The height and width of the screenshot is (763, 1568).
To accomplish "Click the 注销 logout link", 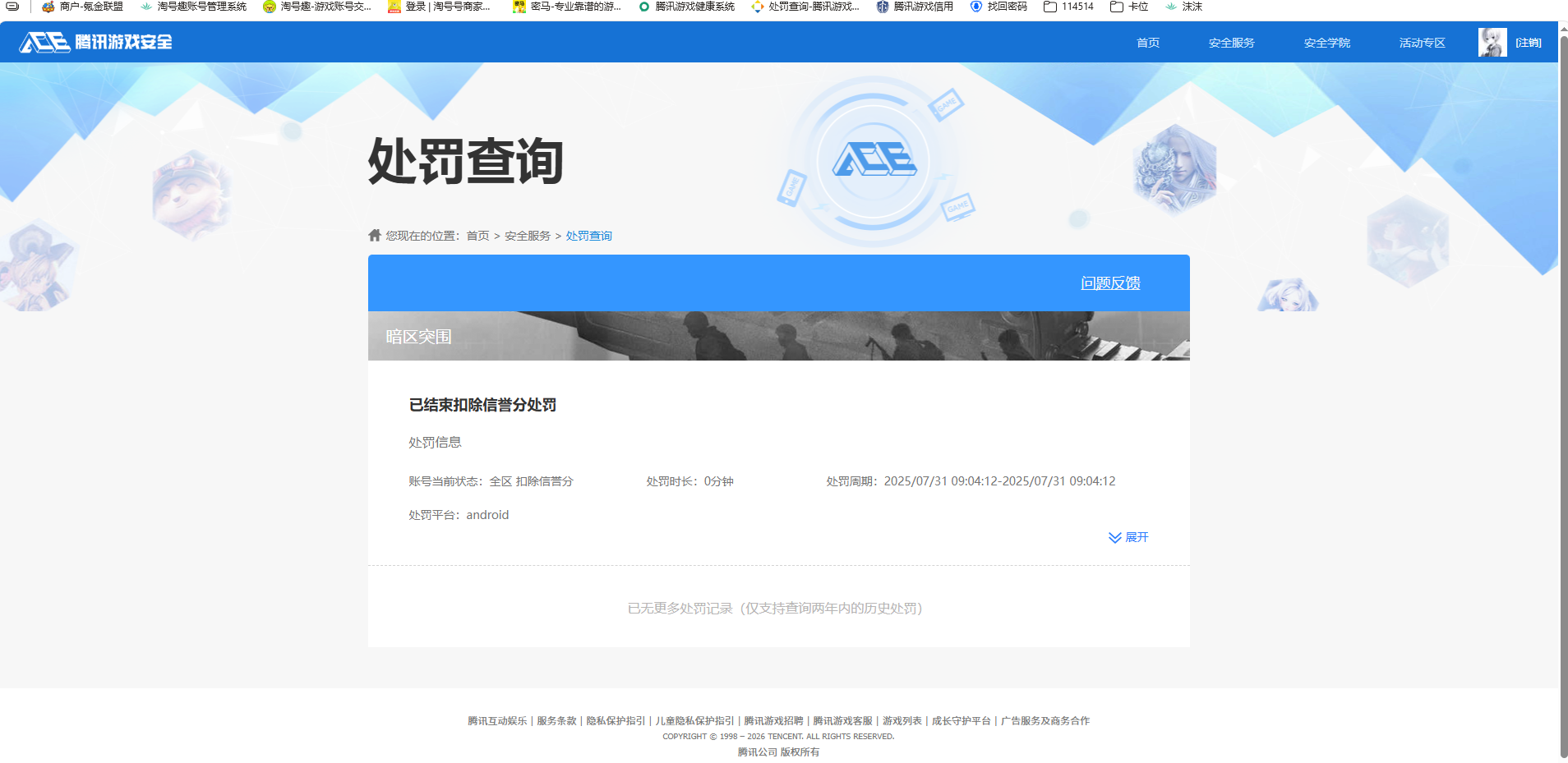I will coord(1529,43).
